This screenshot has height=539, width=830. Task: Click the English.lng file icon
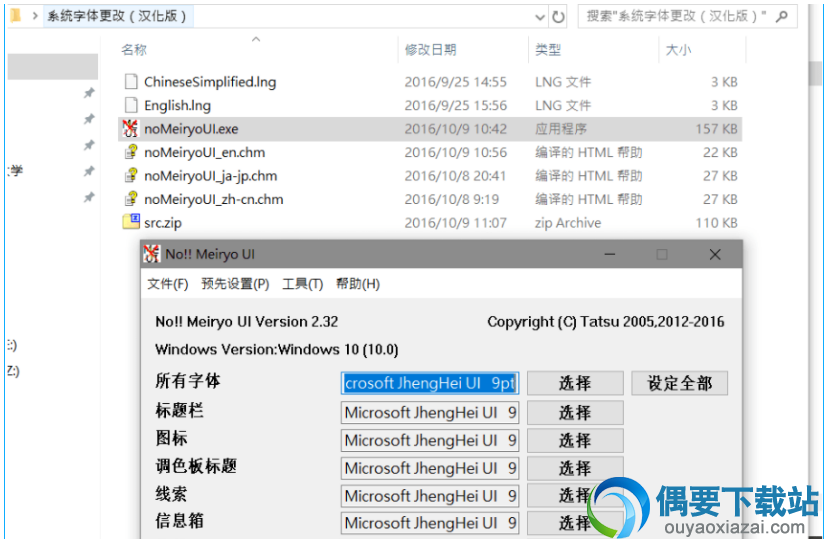[131, 105]
